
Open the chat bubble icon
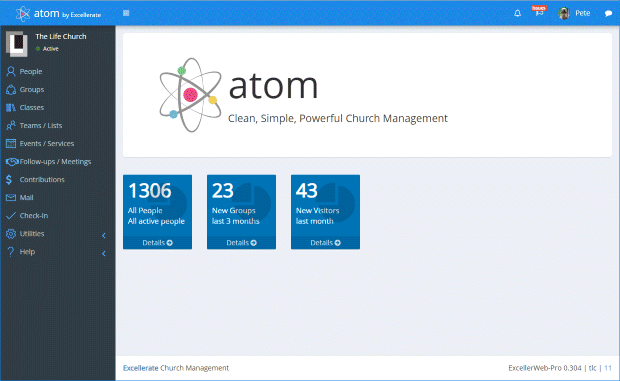608,13
